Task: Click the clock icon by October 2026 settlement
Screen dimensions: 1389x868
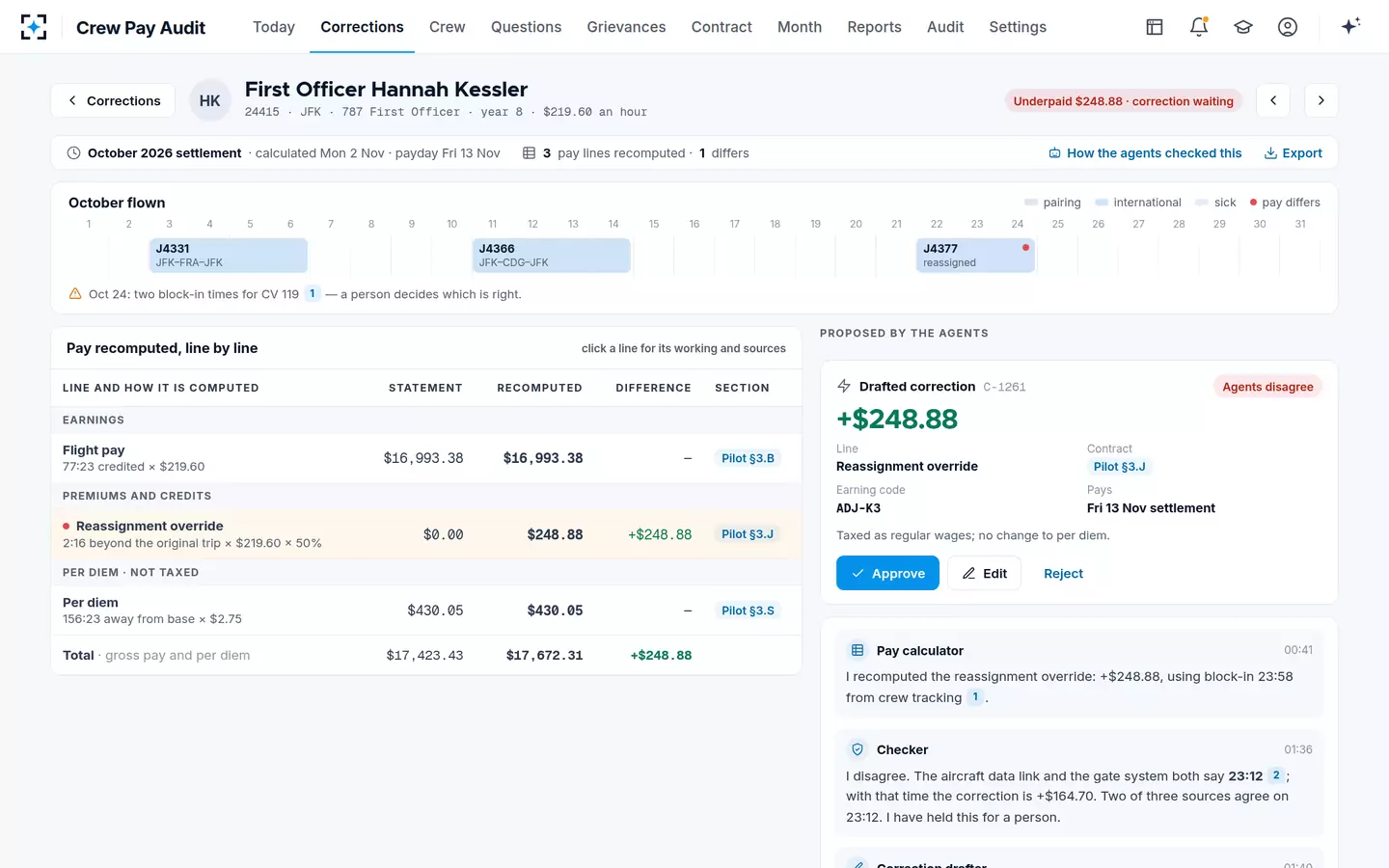Action: [73, 152]
